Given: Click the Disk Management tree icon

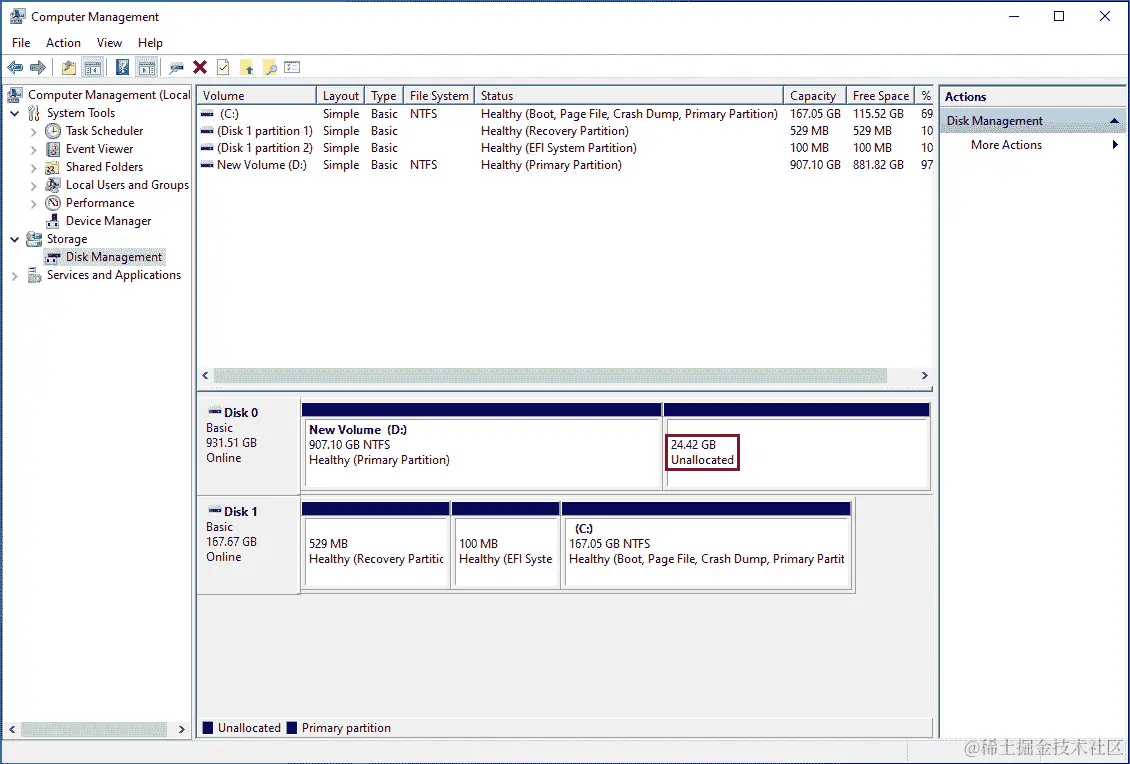Looking at the screenshot, I should [x=53, y=257].
